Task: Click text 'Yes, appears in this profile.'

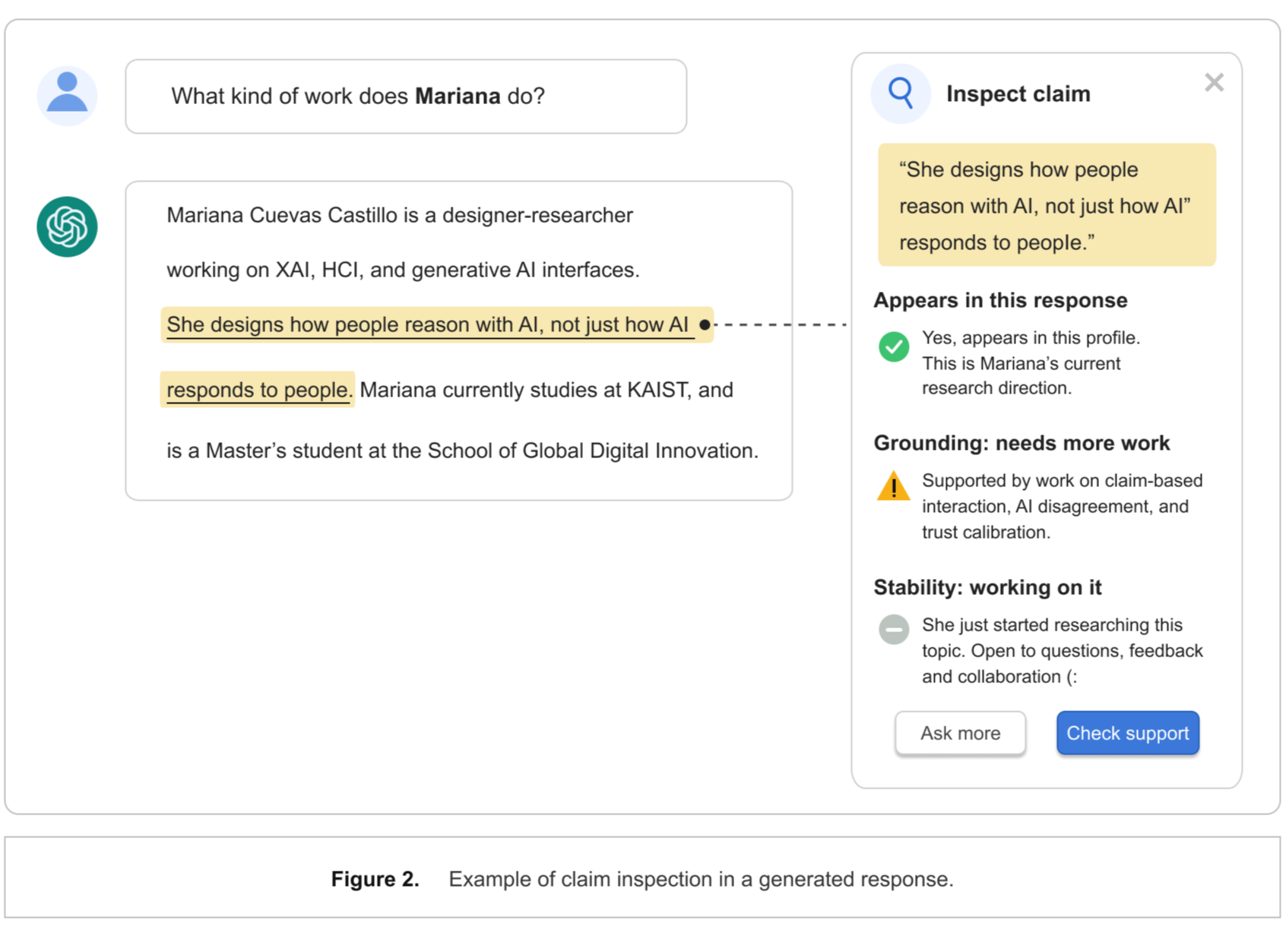Action: (1031, 337)
